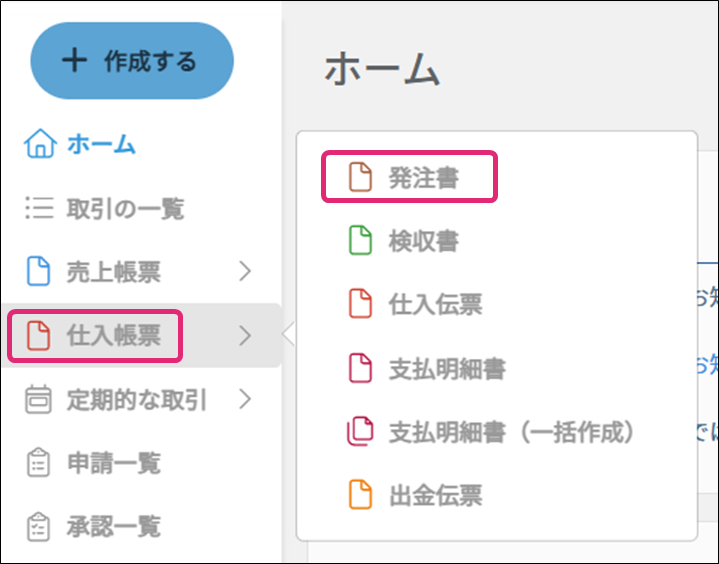Click the 作成する create button
719x564 pixels.
(x=132, y=61)
